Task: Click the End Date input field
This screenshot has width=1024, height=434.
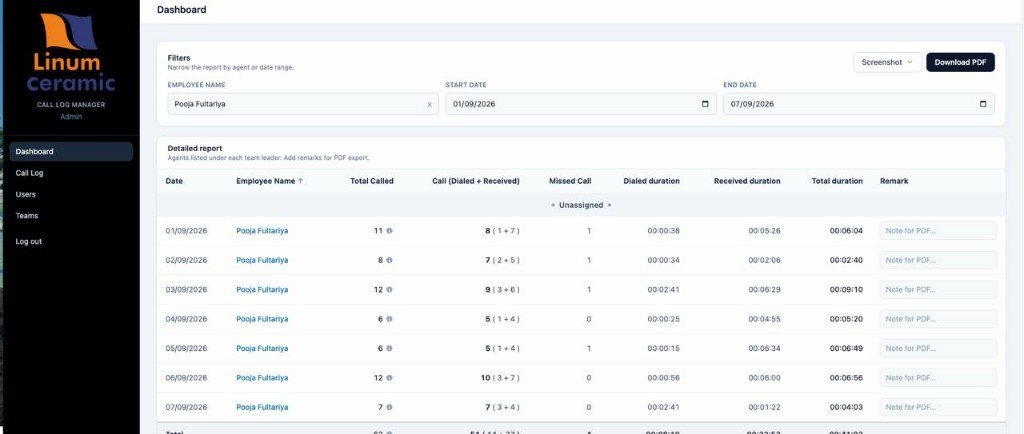Action: click(859, 104)
